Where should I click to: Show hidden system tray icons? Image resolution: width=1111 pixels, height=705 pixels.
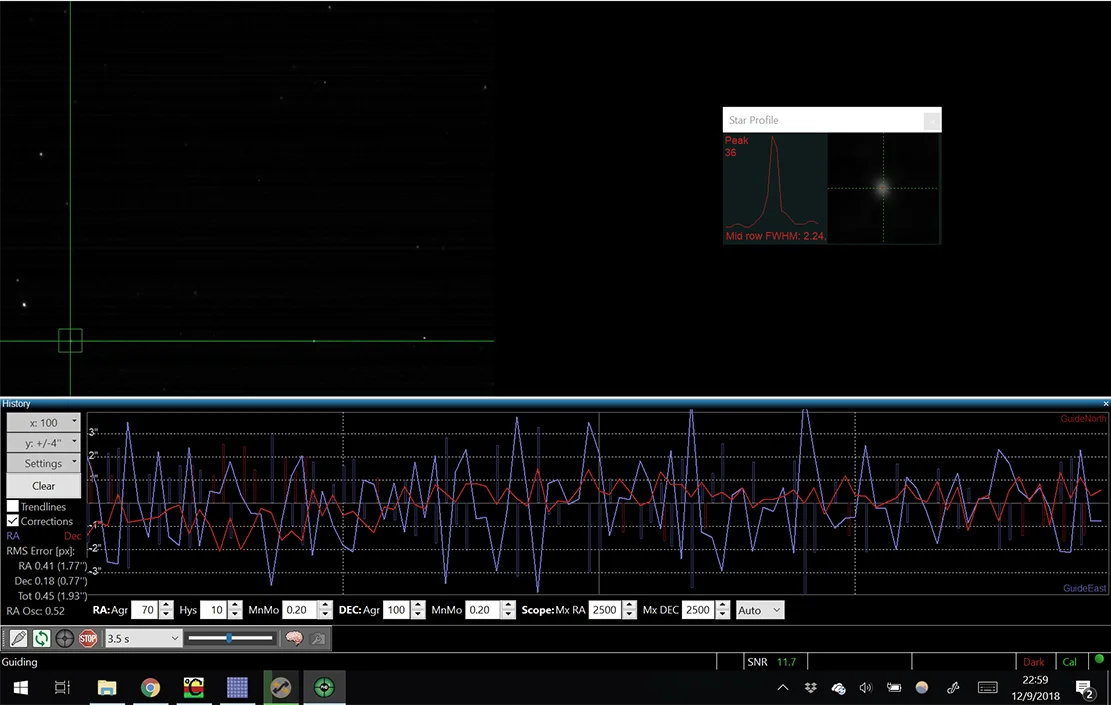[783, 687]
